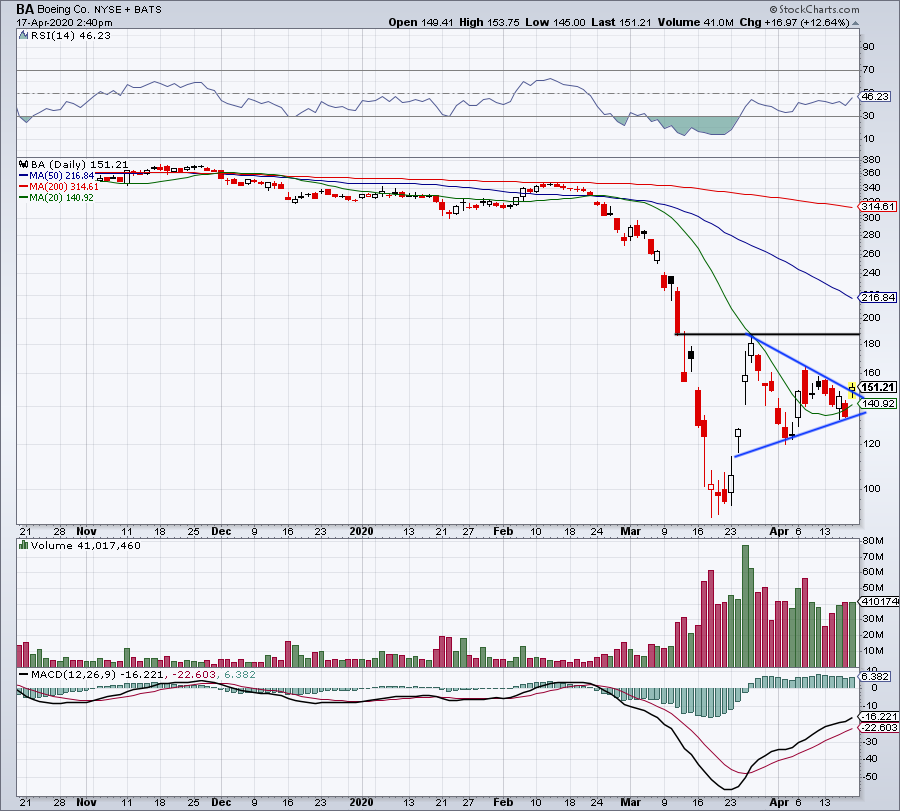
Task: Click the blue MA(50) legend marker
Action: pyautogui.click(x=24, y=175)
